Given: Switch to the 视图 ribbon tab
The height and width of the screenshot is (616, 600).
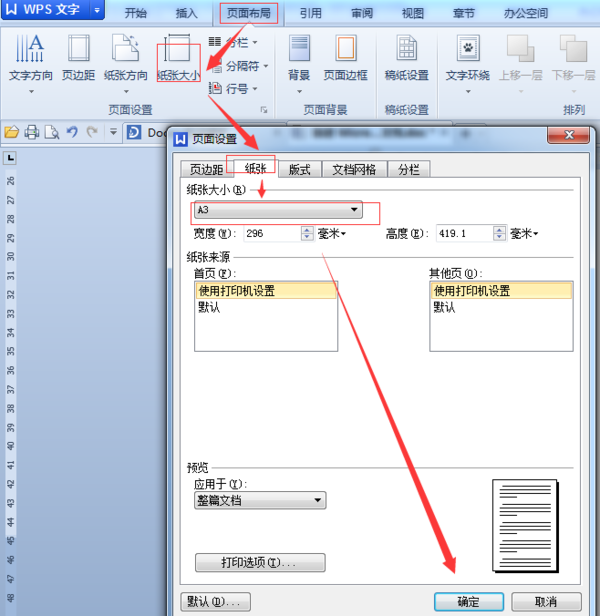Looking at the screenshot, I should point(413,13).
